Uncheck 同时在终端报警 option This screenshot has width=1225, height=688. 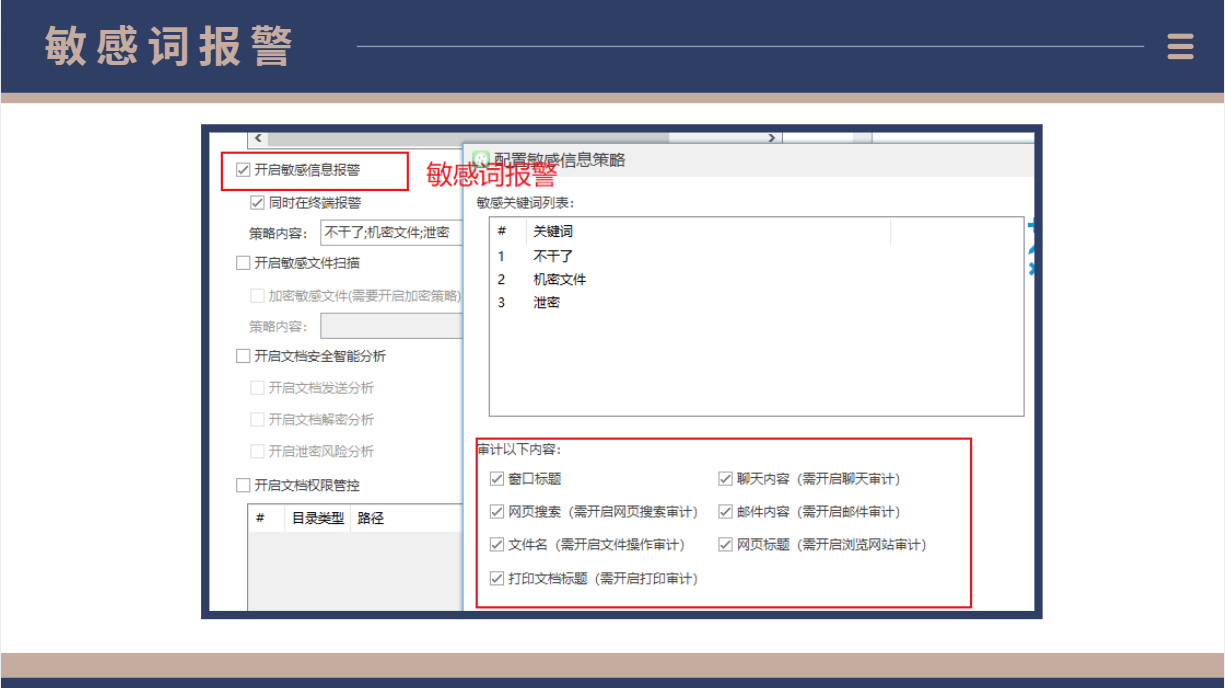coord(257,203)
